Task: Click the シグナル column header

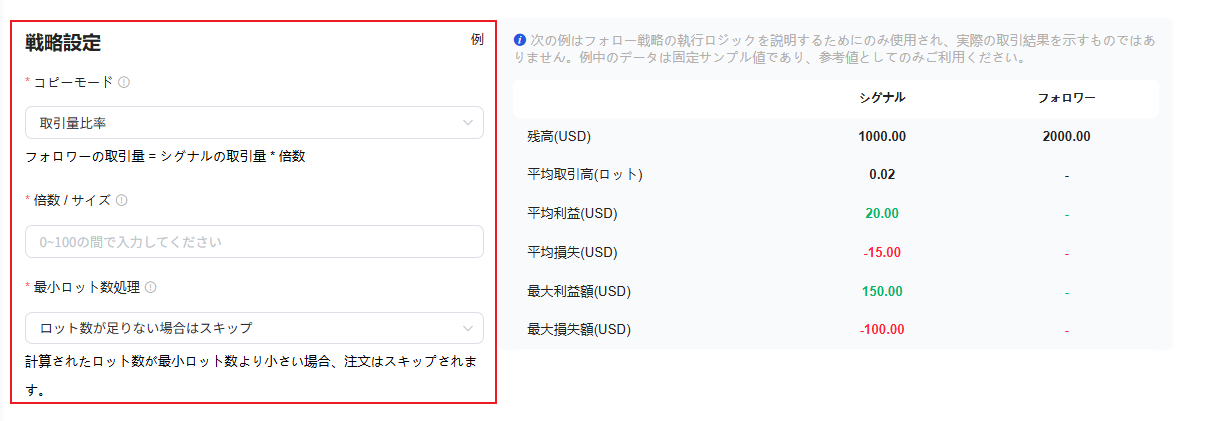Action: click(882, 97)
